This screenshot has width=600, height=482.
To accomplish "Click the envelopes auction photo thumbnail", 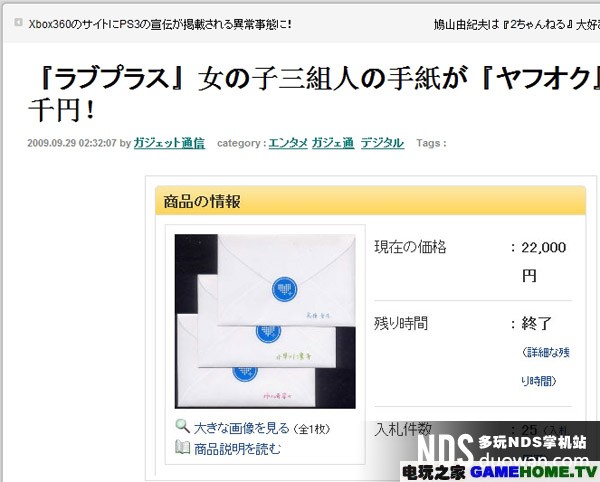I will pyautogui.click(x=265, y=321).
